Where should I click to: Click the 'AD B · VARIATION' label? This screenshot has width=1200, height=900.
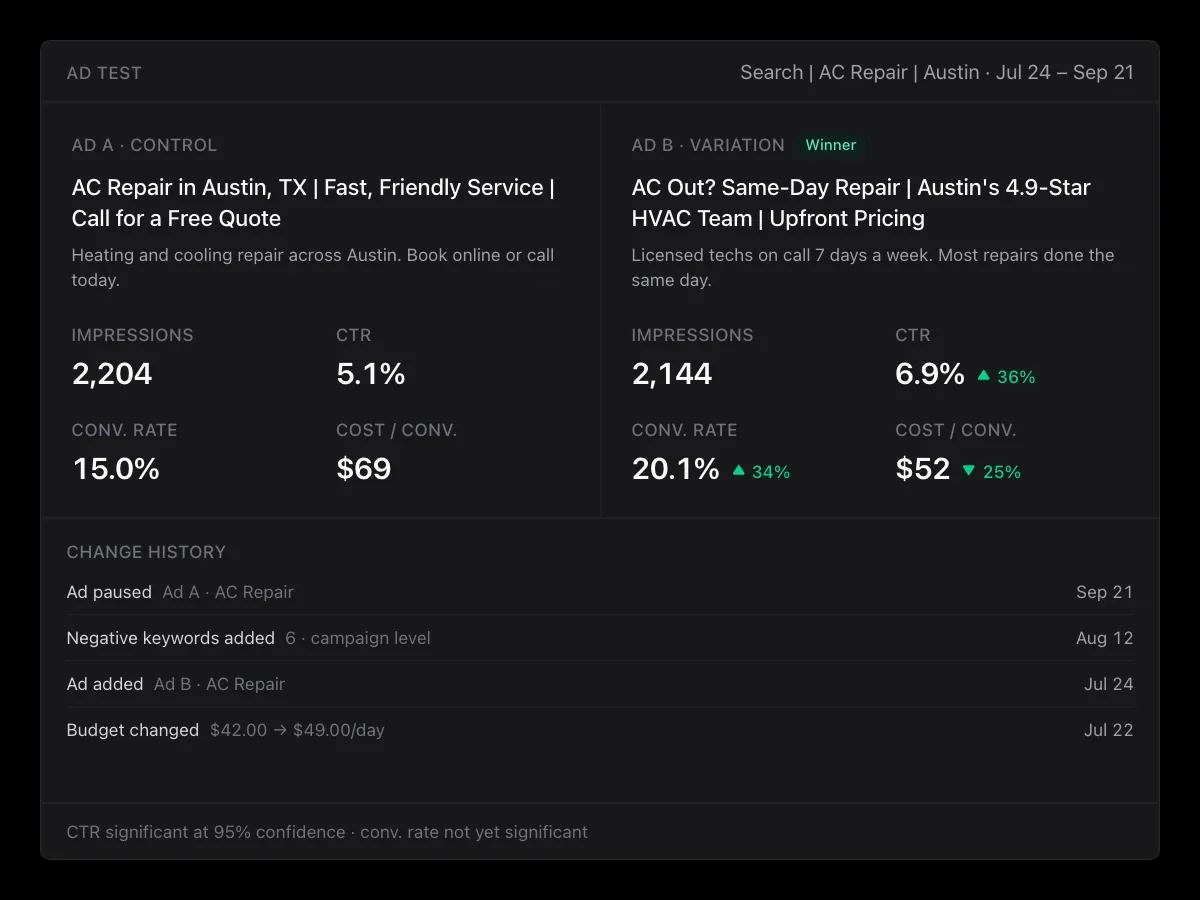pos(708,145)
